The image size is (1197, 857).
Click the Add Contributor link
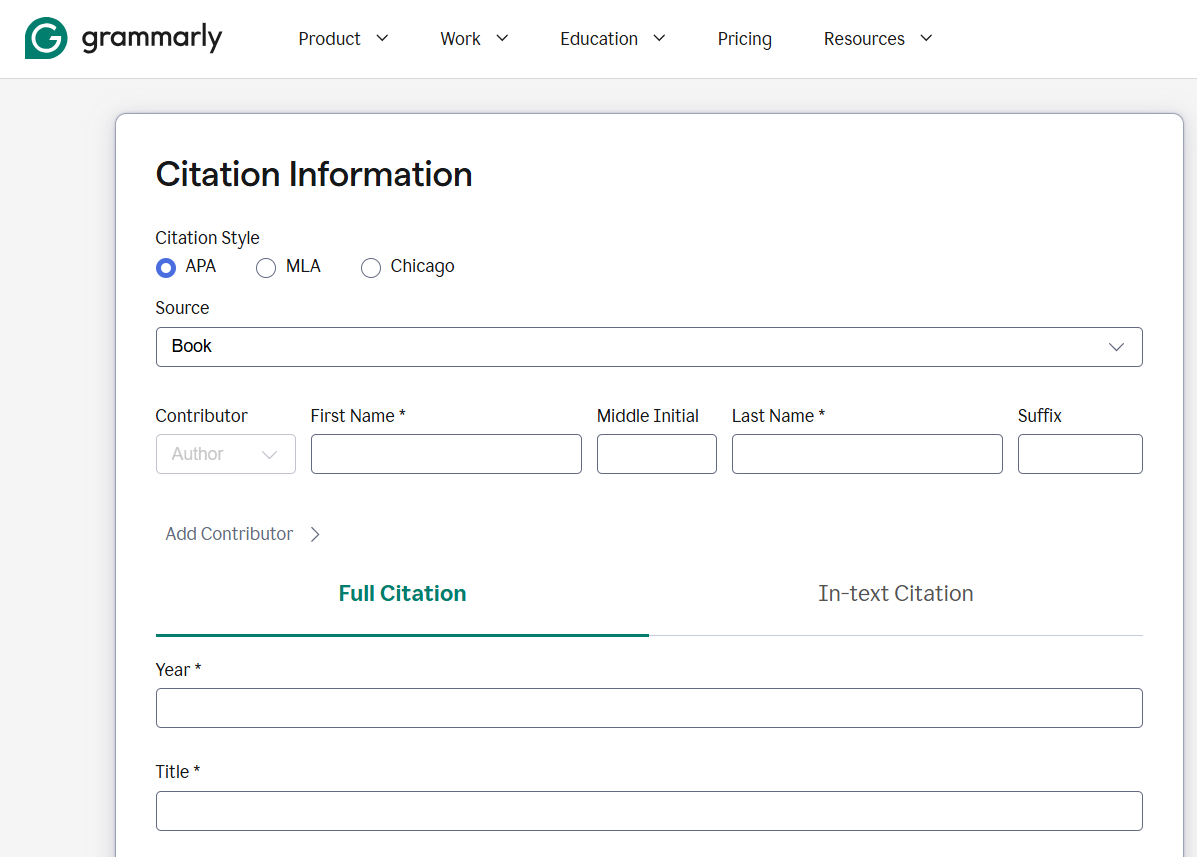click(229, 534)
